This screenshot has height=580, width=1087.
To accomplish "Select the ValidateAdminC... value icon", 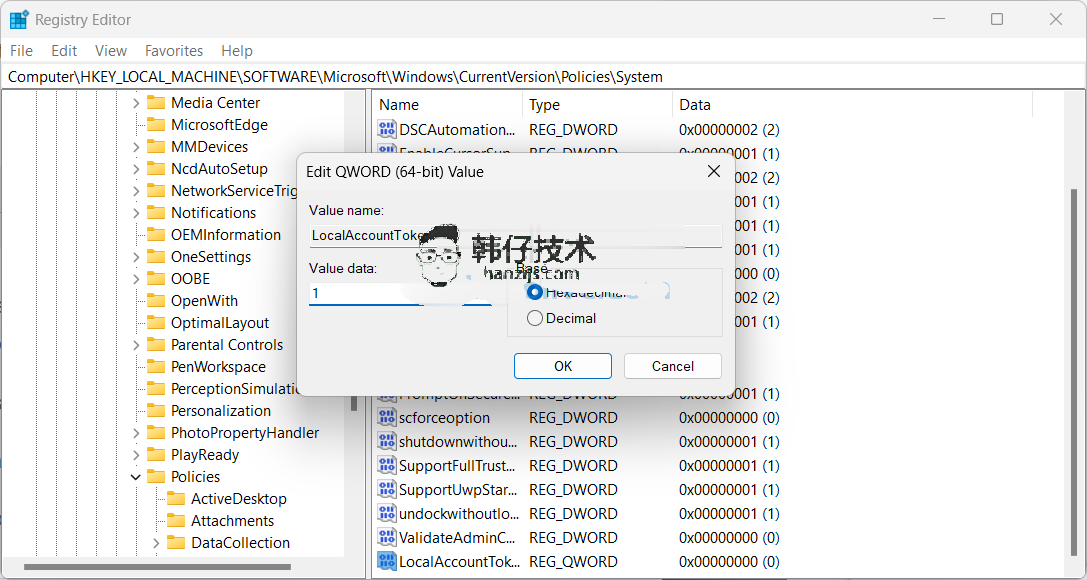I will tap(386, 538).
